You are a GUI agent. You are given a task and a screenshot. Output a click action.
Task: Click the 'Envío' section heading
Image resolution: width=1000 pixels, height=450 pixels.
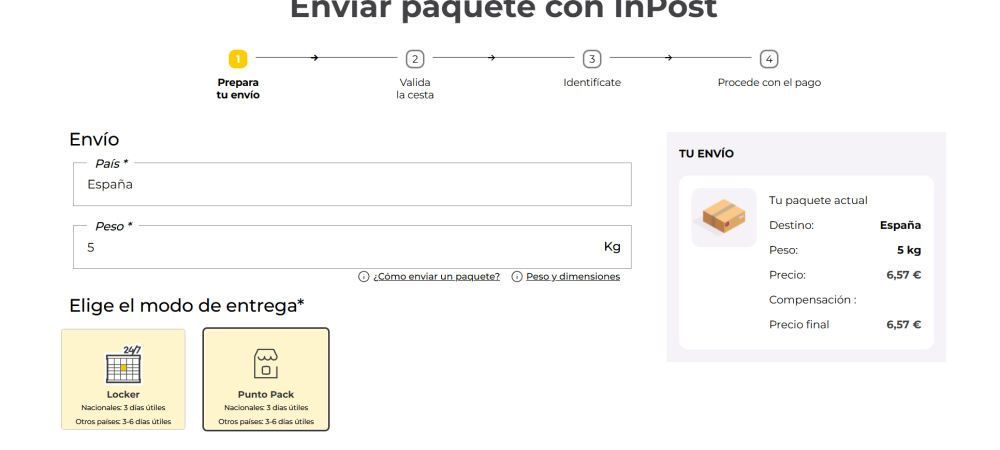(x=94, y=140)
